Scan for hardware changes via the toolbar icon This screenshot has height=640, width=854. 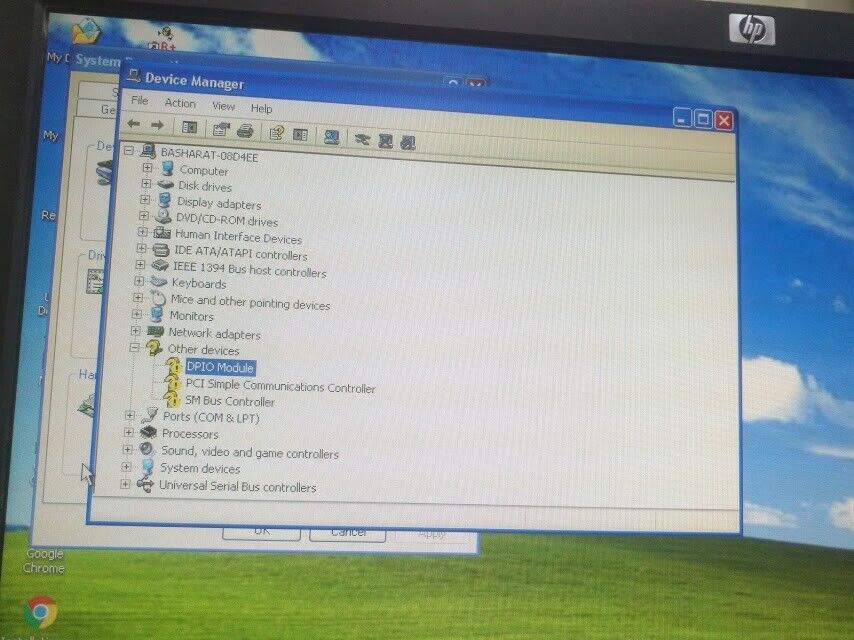click(x=331, y=136)
